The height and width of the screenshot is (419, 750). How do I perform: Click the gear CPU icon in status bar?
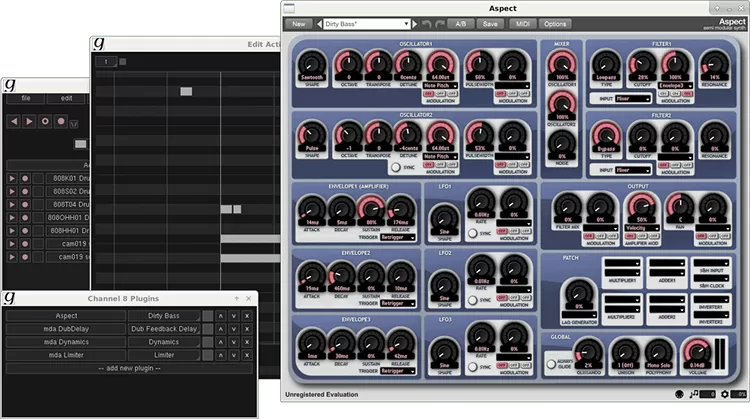coord(725,394)
